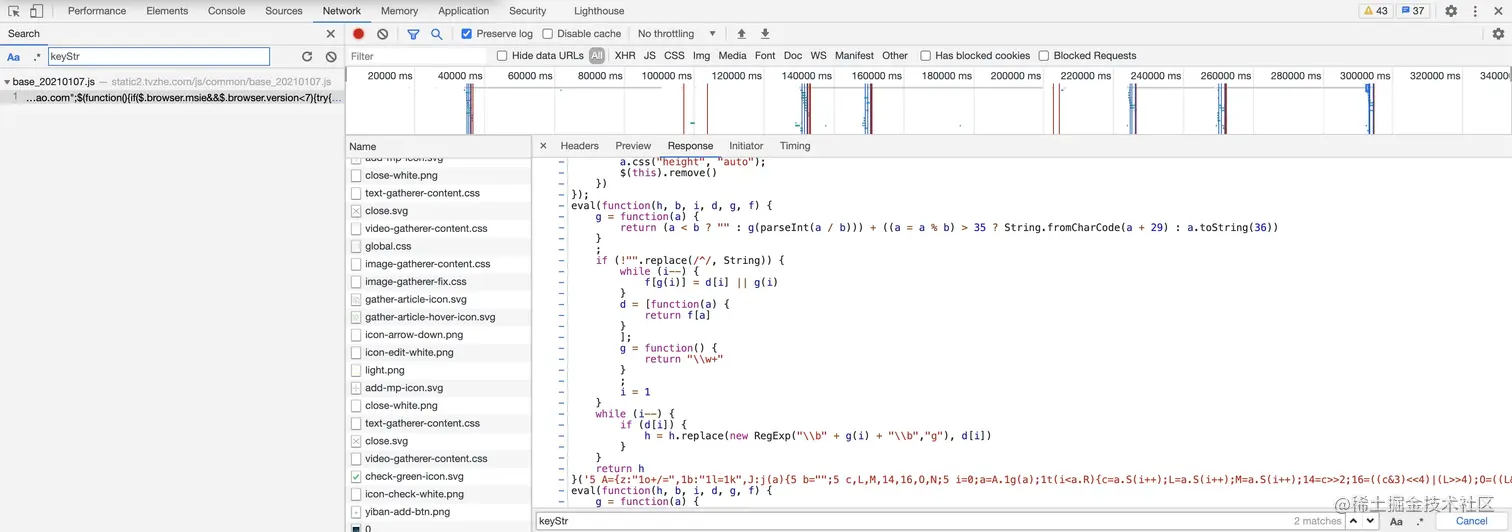Clear network log with the toolbar's circle-slash icon
The image size is (1512, 532).
[383, 34]
